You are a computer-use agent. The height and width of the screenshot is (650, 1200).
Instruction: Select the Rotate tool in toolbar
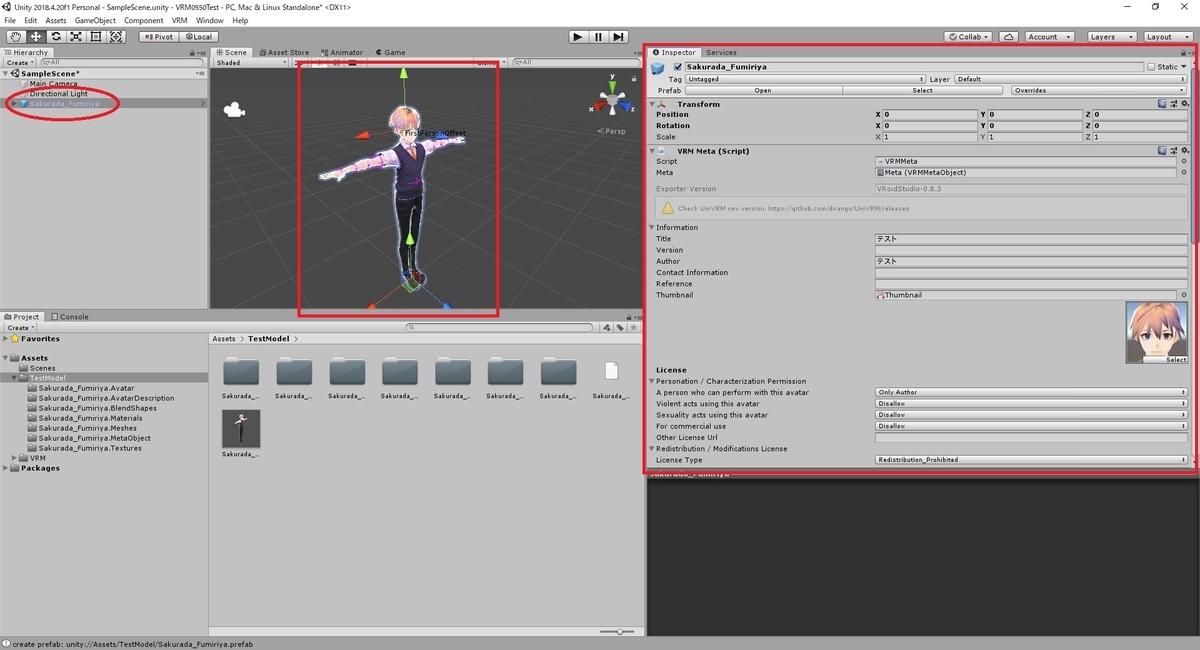(x=56, y=37)
